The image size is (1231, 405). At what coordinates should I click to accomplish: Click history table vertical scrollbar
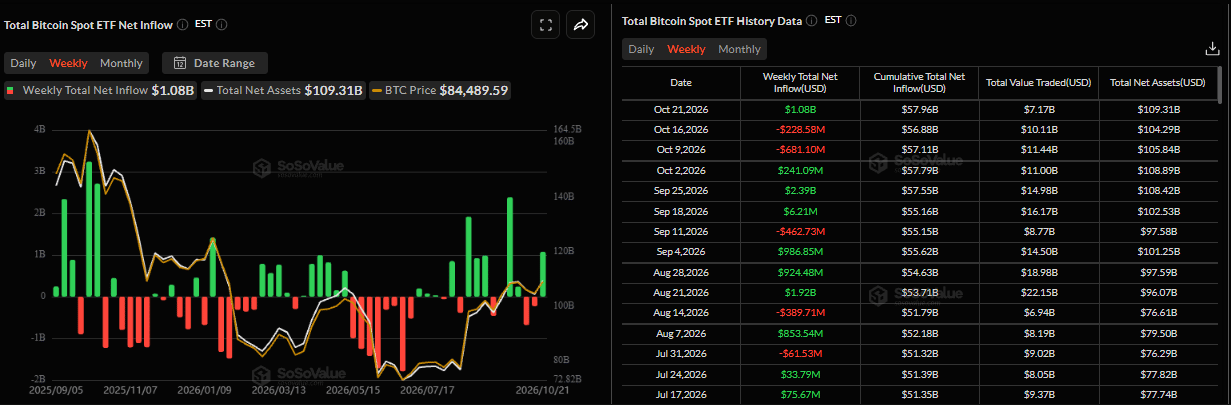pyautogui.click(x=1219, y=85)
